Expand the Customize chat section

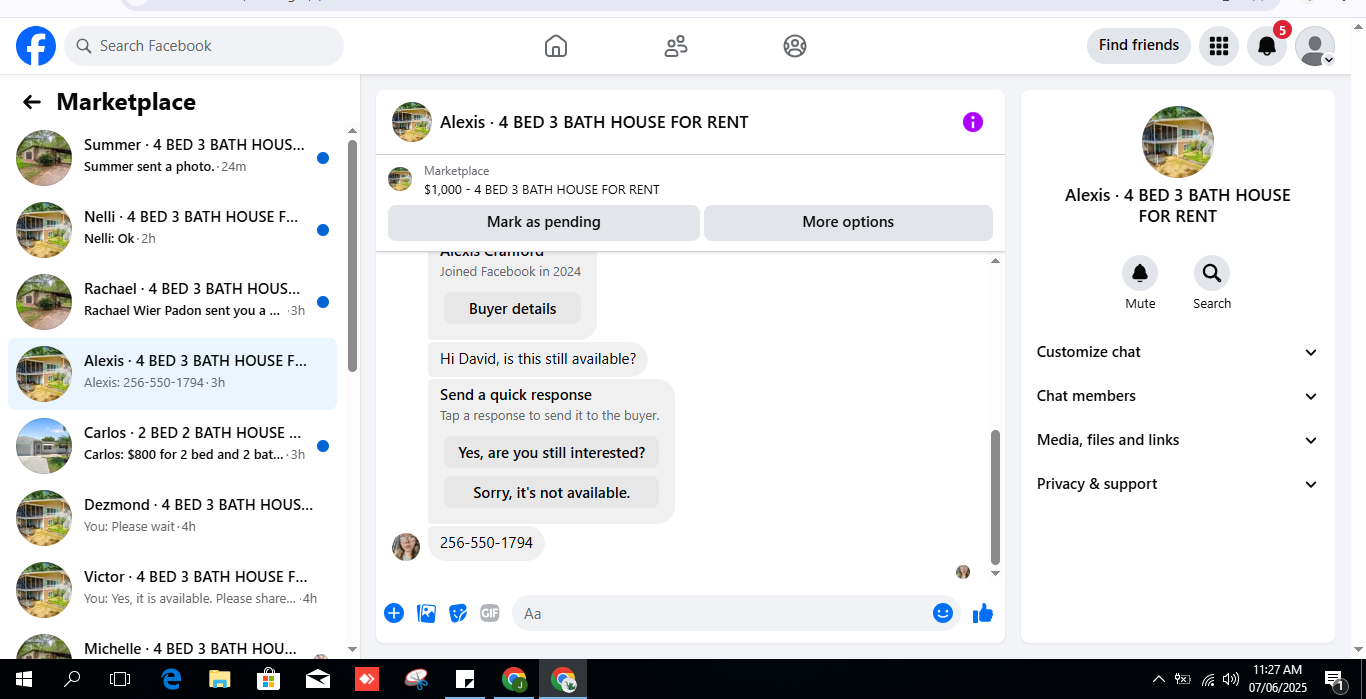point(1178,352)
